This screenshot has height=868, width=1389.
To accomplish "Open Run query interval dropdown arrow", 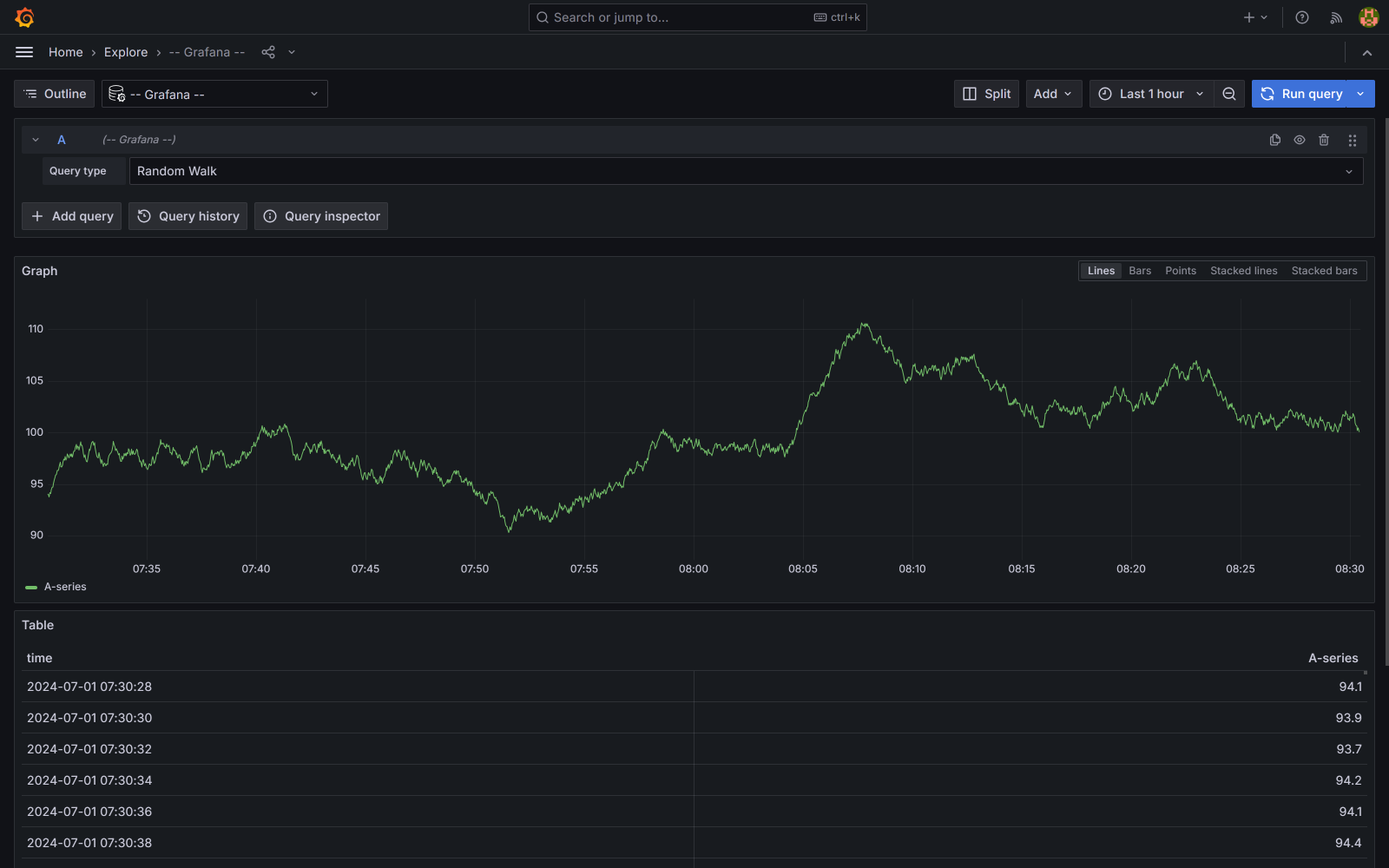I will pyautogui.click(x=1360, y=94).
